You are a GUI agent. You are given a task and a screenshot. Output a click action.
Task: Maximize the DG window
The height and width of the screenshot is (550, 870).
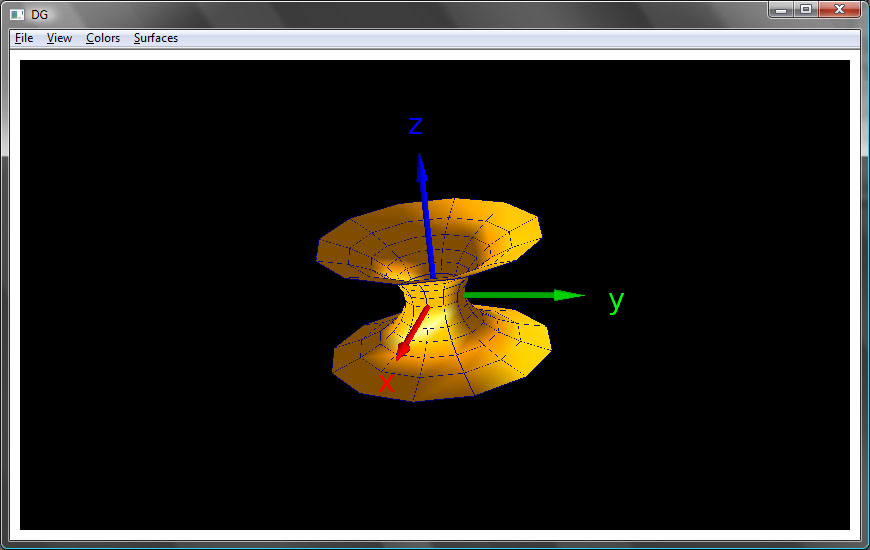point(806,9)
